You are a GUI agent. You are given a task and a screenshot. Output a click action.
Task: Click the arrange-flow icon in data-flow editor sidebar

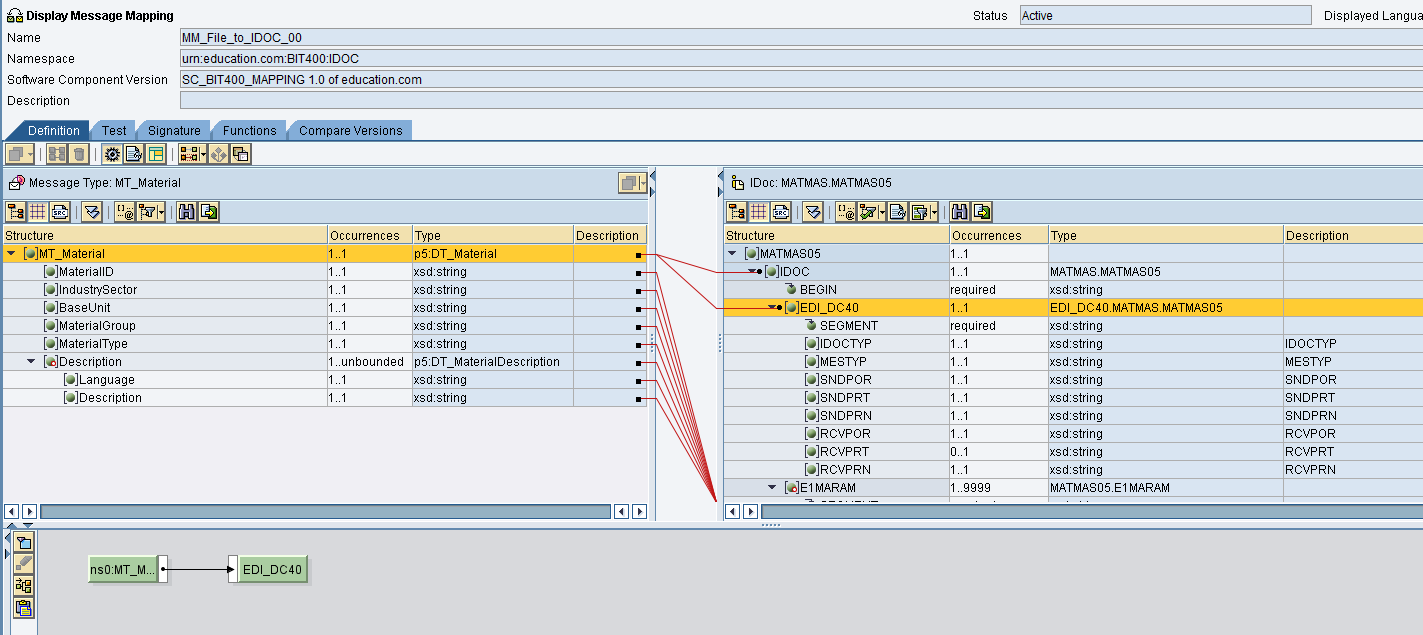(x=24, y=586)
